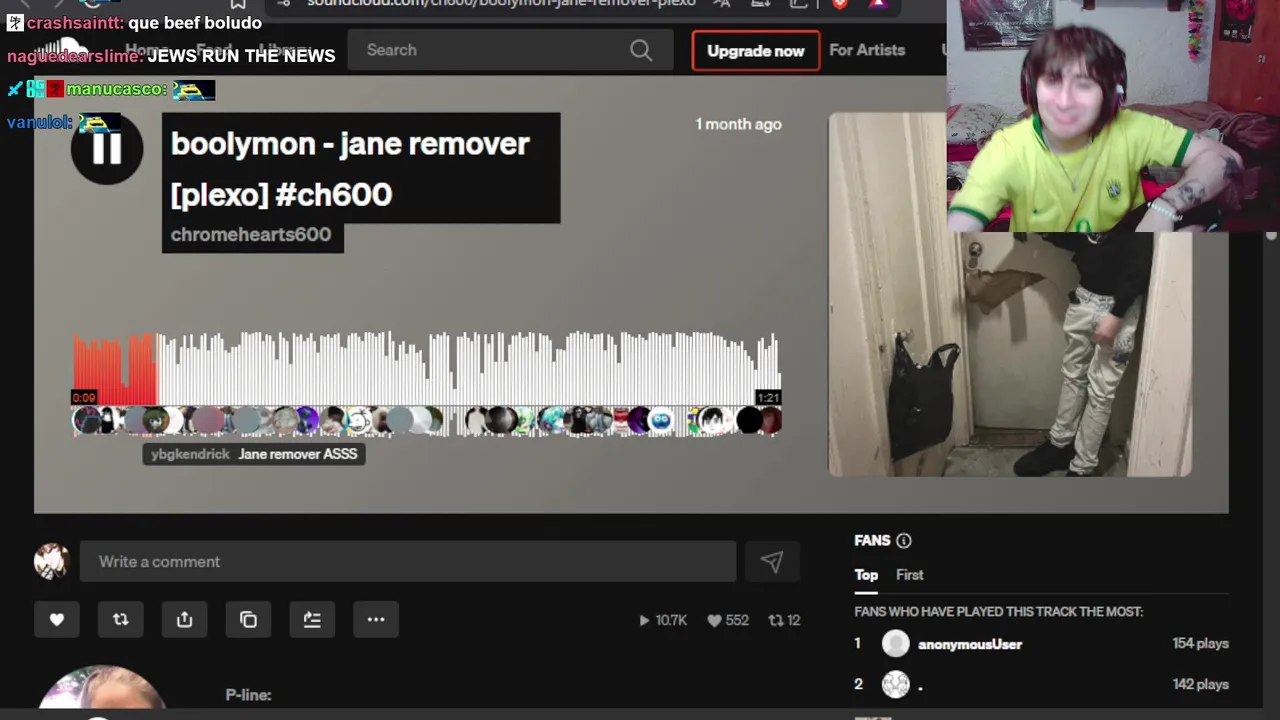Click the 1:21 track duration label
Image resolution: width=1280 pixels, height=720 pixels.
(768, 398)
